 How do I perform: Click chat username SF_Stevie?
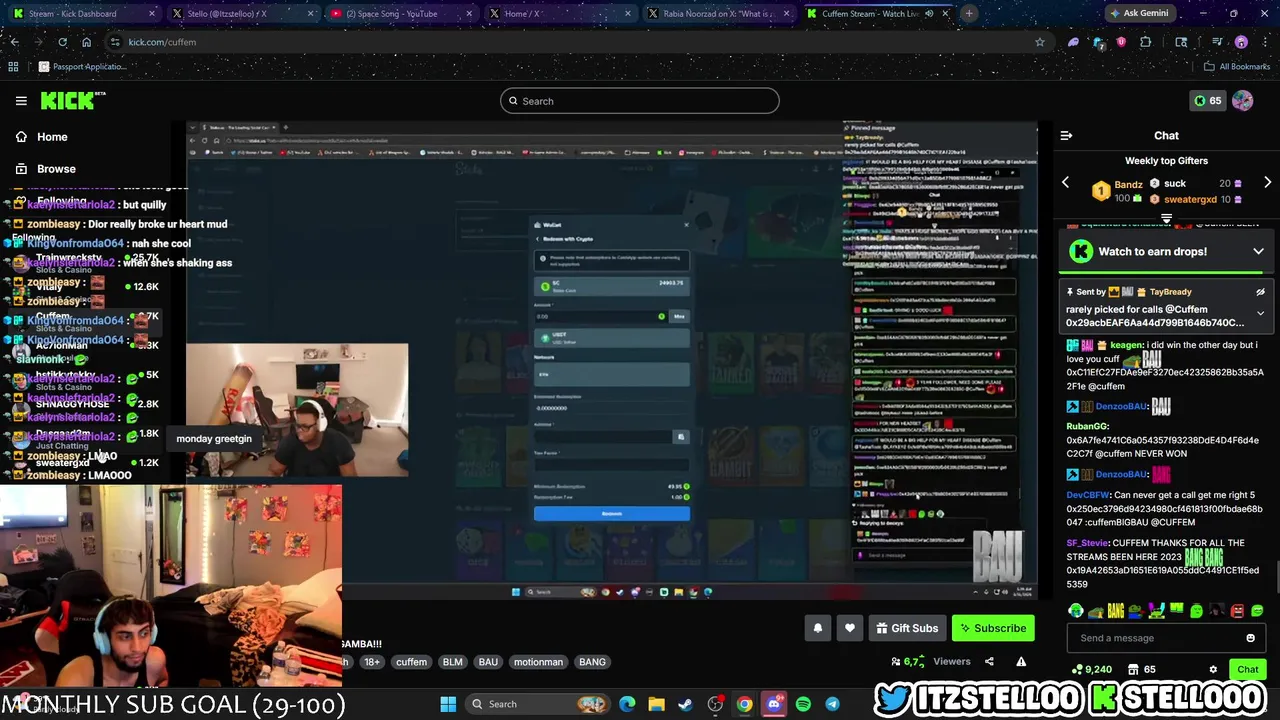click(x=1087, y=543)
